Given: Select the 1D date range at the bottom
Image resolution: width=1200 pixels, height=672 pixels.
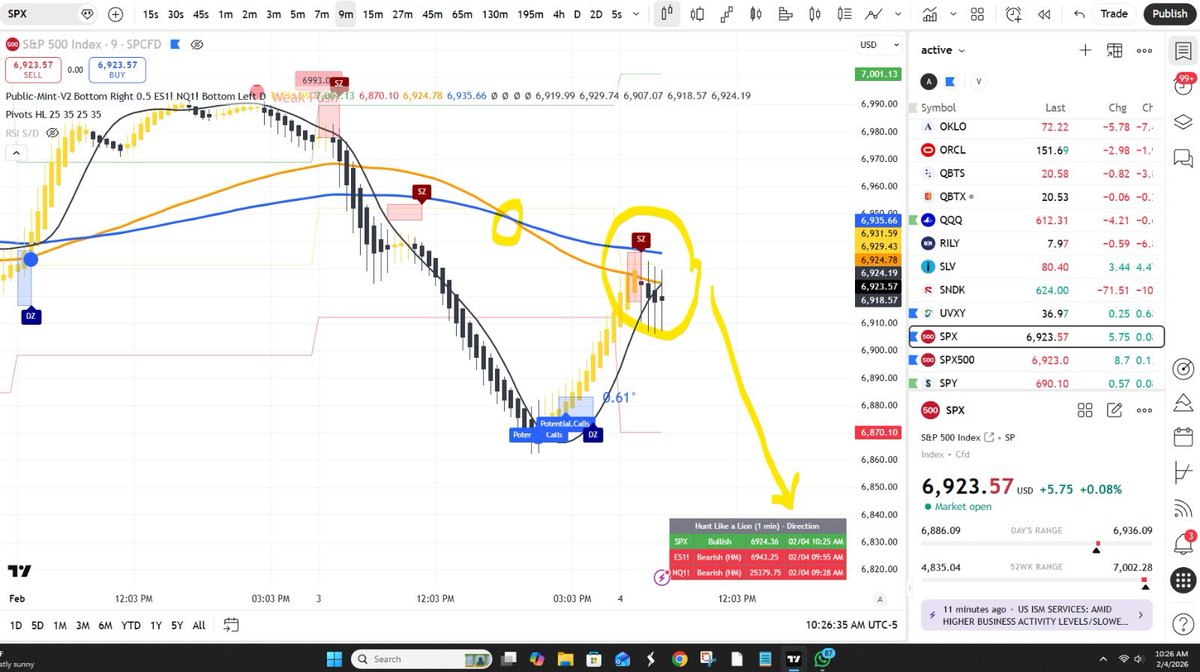Looking at the screenshot, I should pos(15,624).
